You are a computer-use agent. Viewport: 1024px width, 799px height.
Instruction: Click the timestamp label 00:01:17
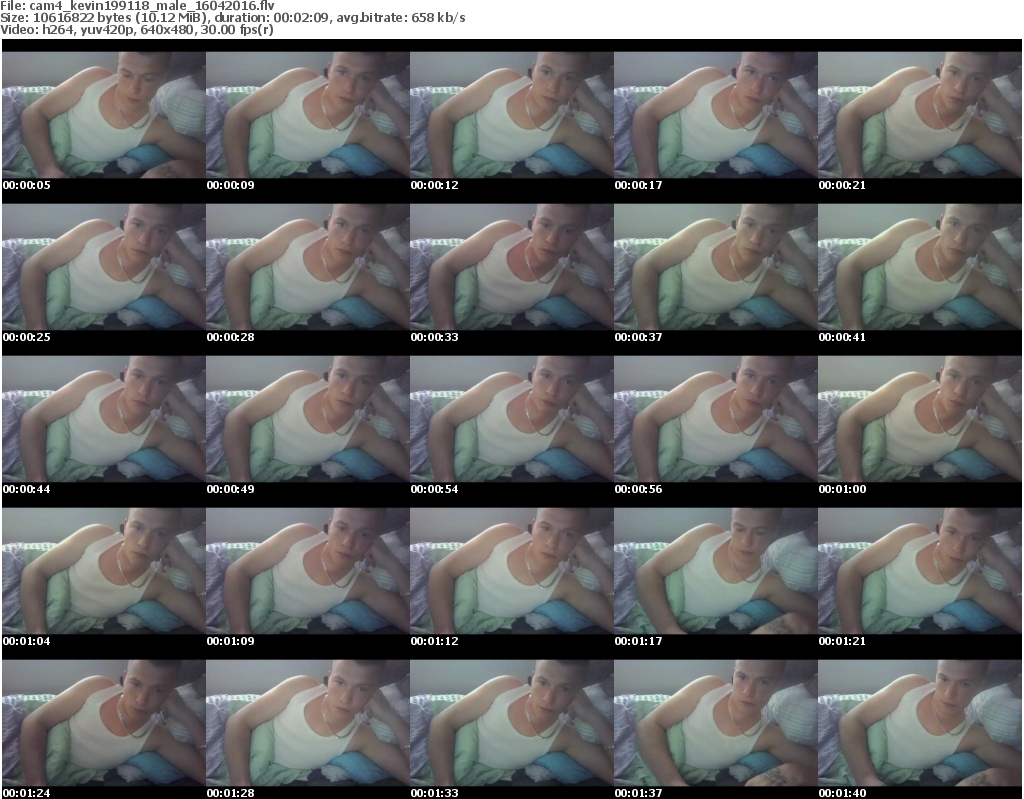(638, 642)
